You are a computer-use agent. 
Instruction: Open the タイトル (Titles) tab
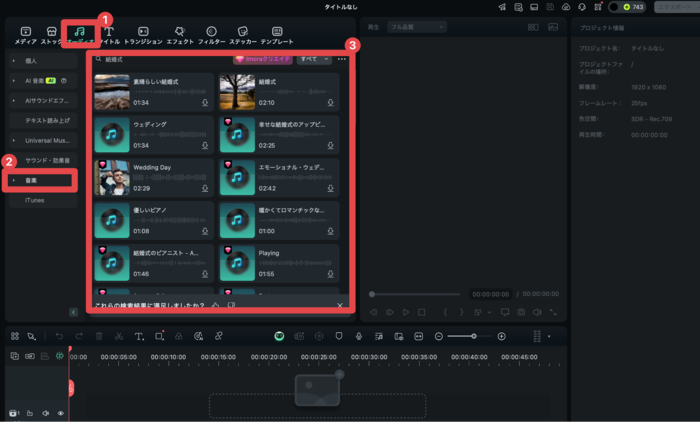(109, 36)
